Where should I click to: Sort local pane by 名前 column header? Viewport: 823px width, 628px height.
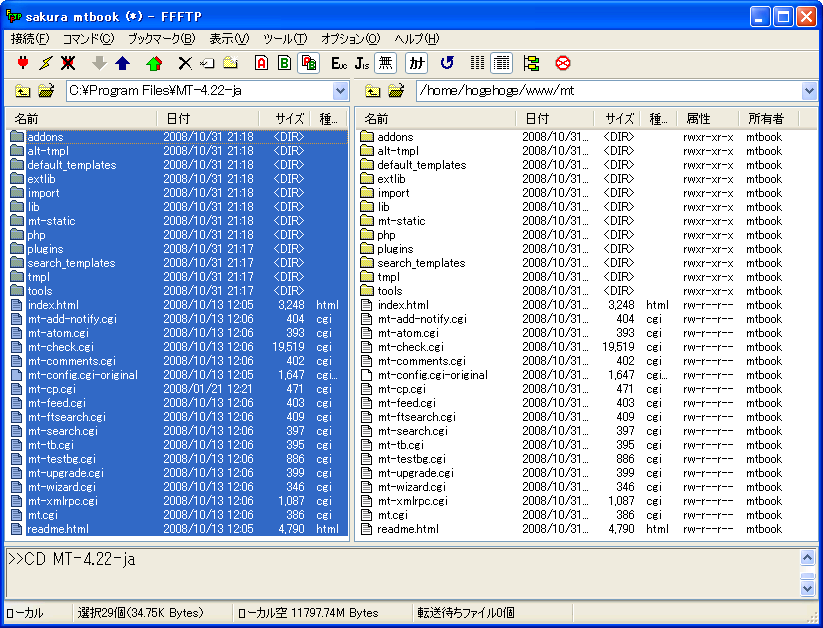point(81,119)
